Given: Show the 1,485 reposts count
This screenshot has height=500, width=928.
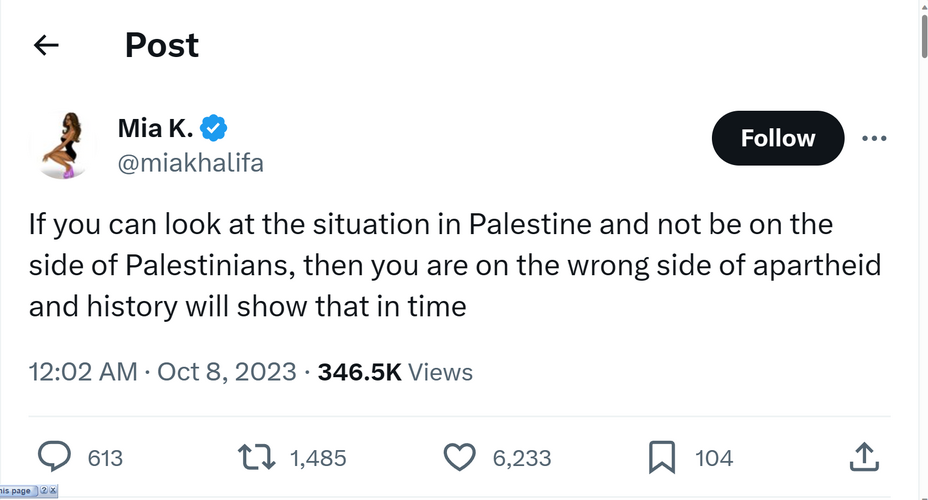Looking at the screenshot, I should [318, 458].
